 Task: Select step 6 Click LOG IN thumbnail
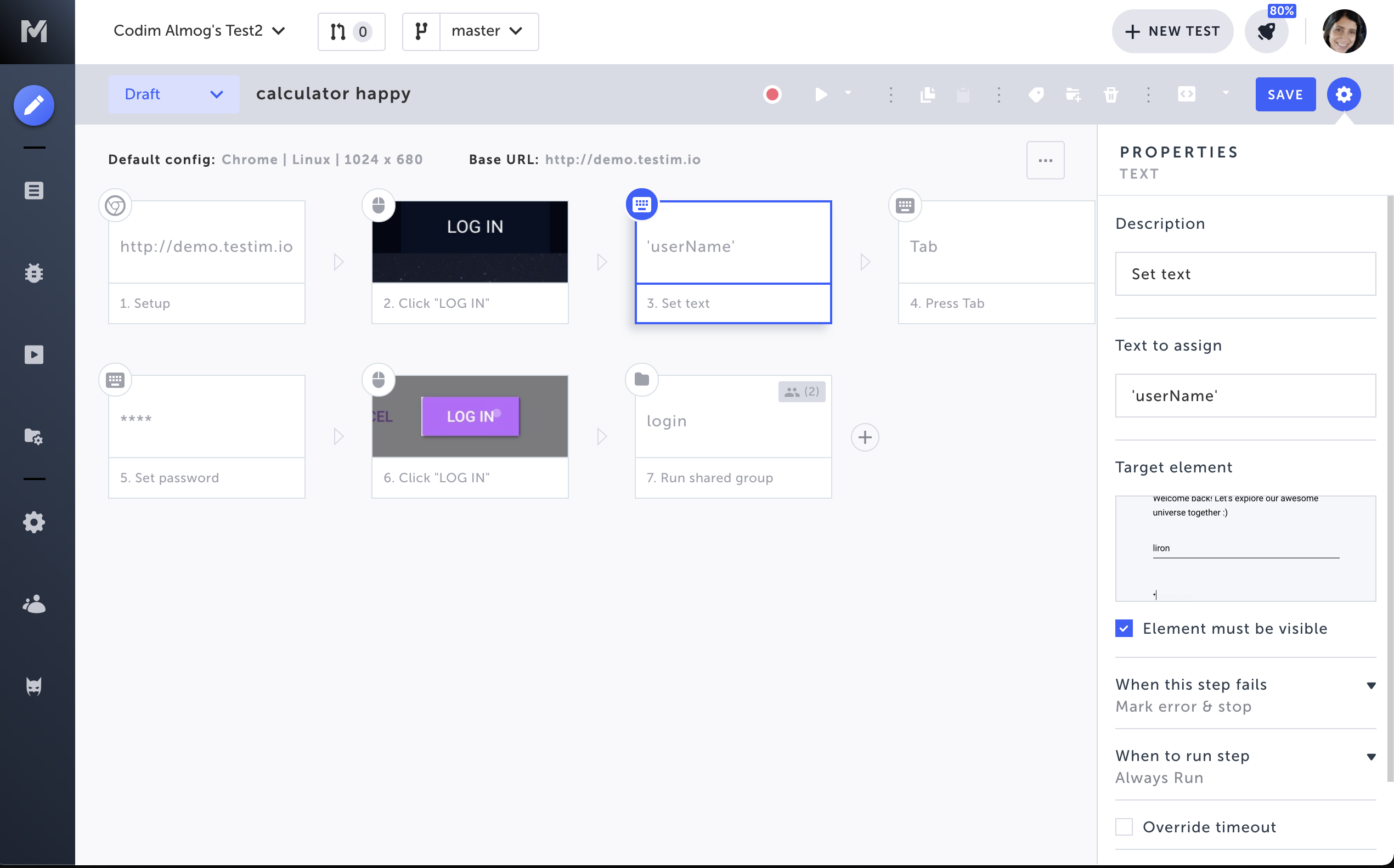click(470, 416)
